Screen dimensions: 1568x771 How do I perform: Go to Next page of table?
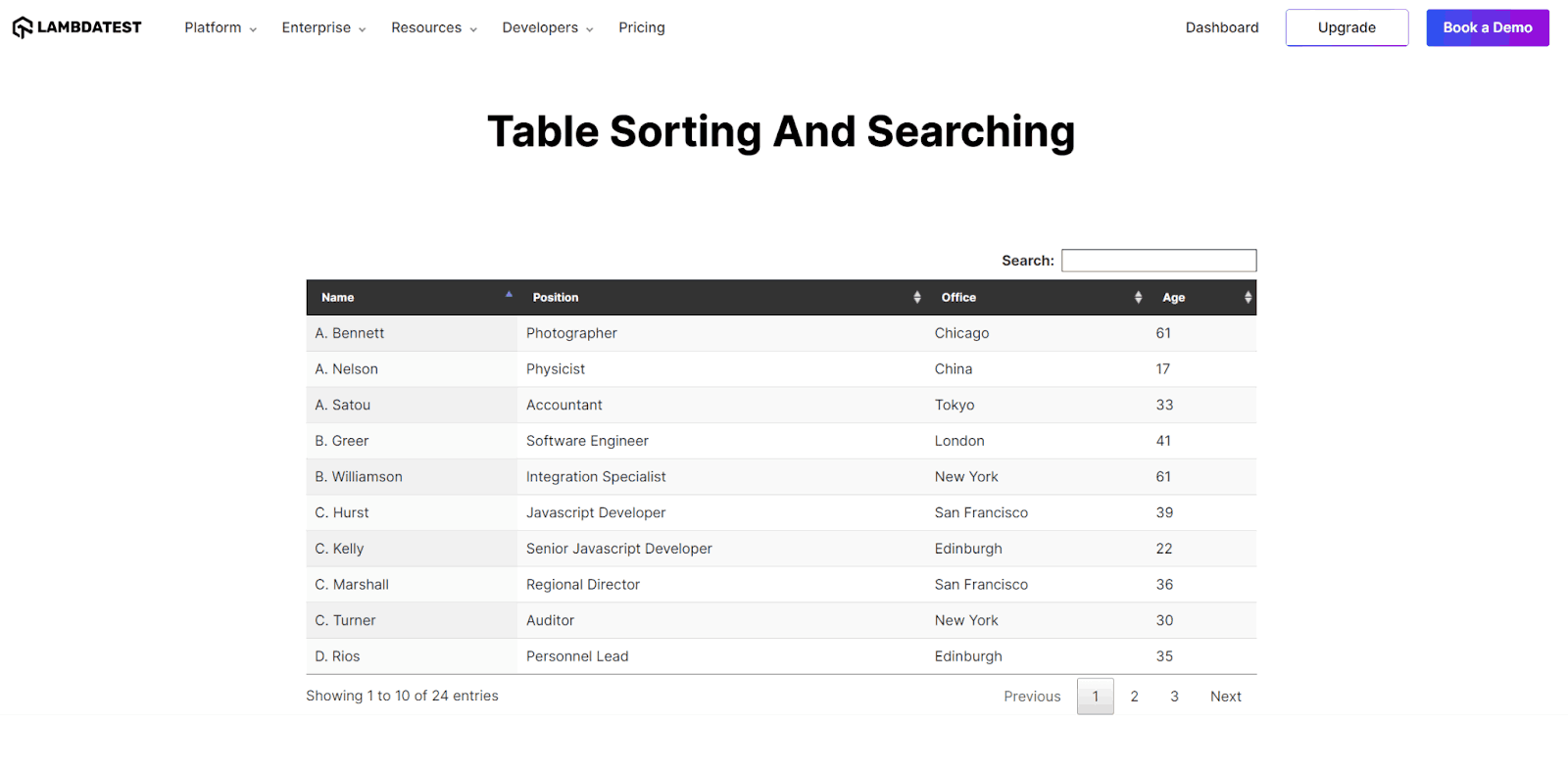[x=1225, y=697]
